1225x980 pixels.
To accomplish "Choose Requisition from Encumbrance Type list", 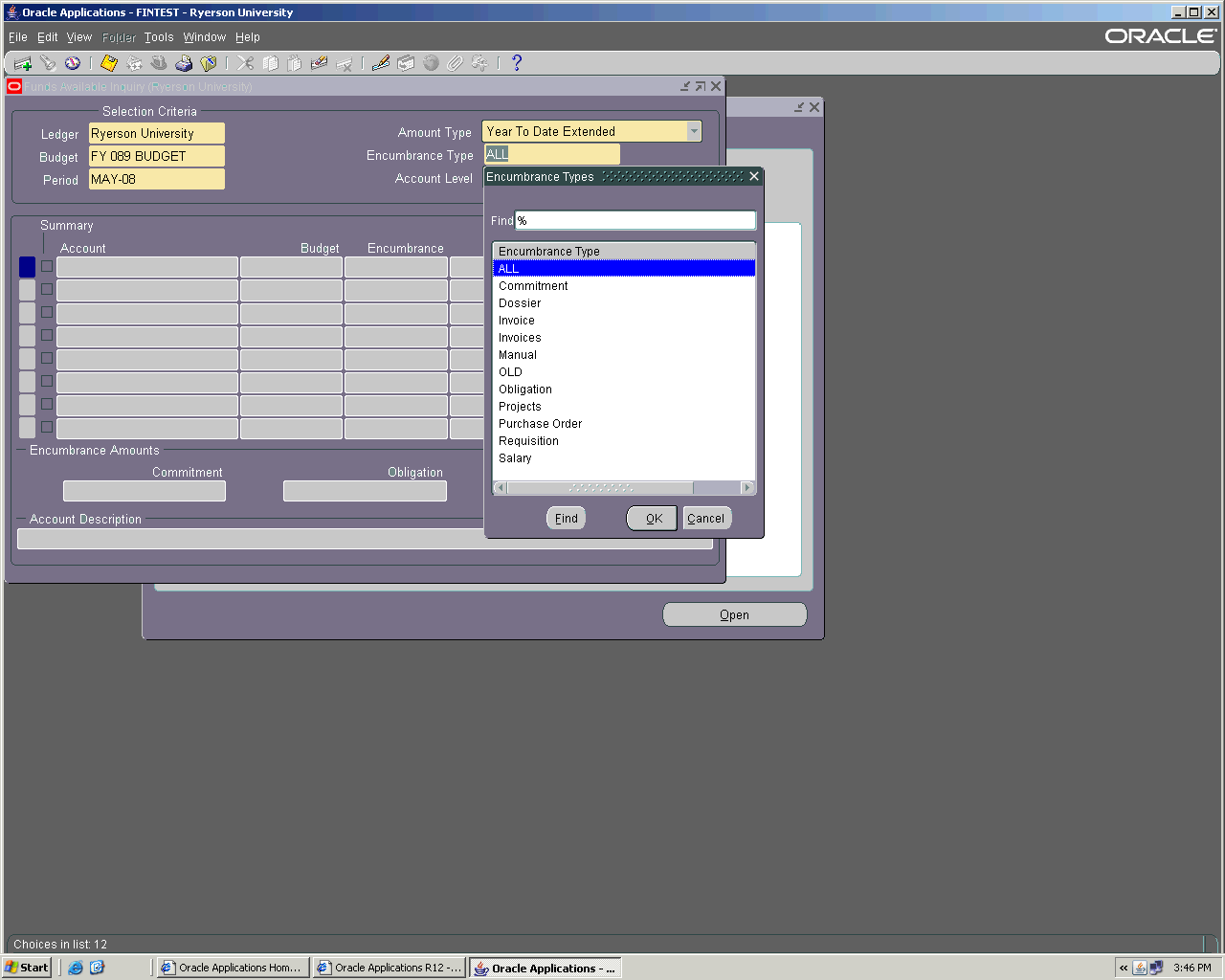I will 528,441.
